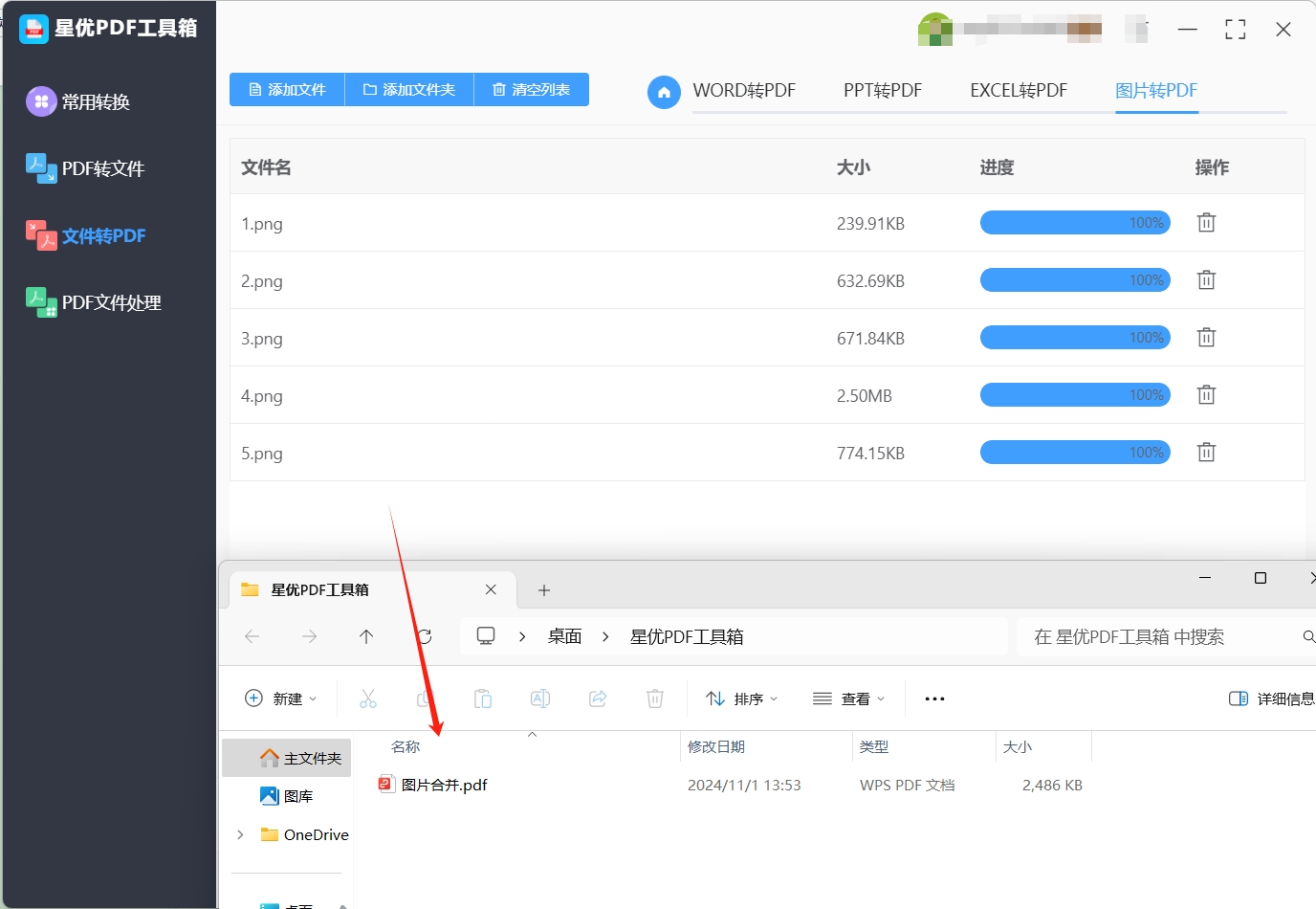Switch to the WORD转PDF tab

click(x=744, y=91)
